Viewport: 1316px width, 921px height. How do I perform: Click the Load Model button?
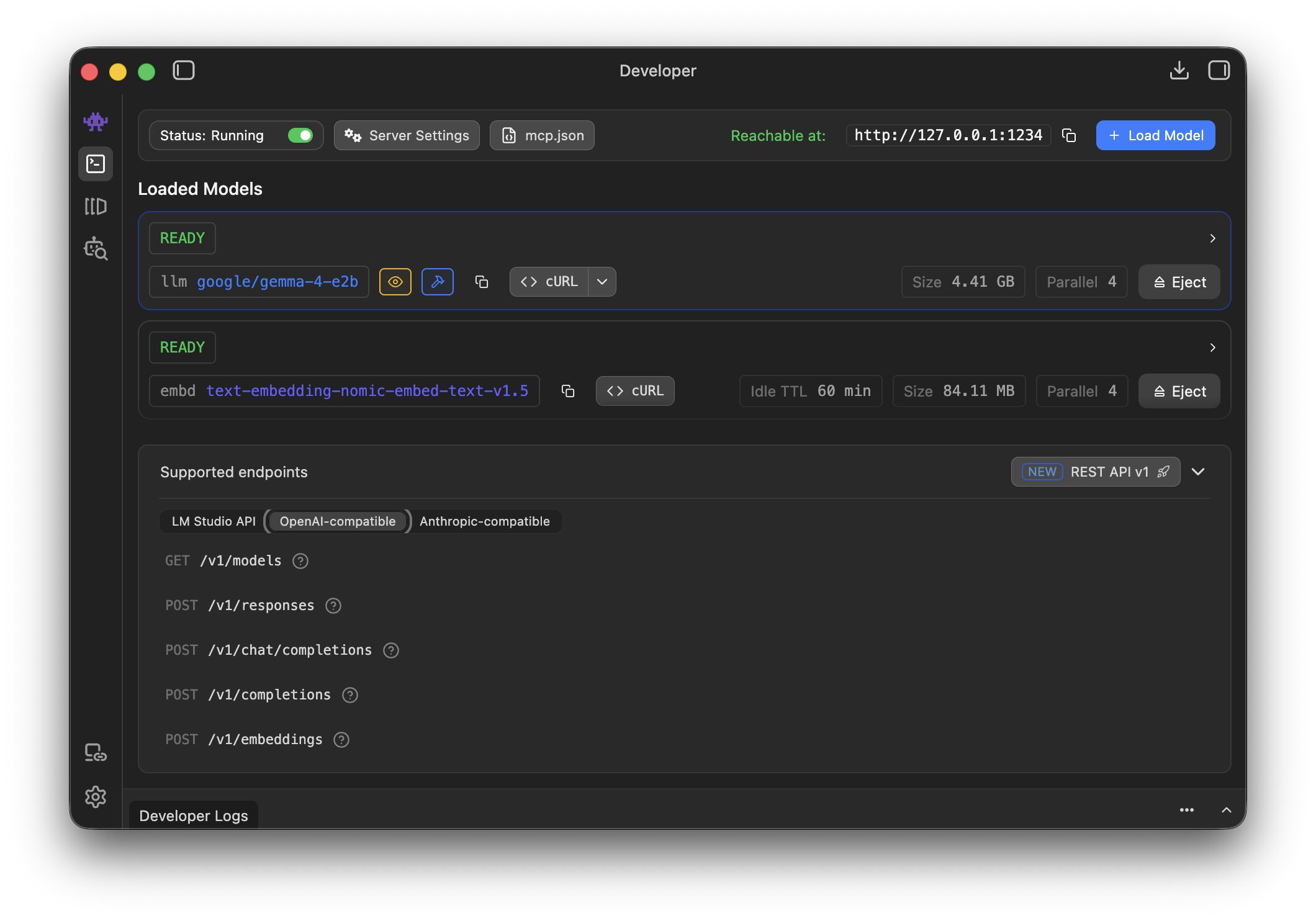pyautogui.click(x=1155, y=135)
